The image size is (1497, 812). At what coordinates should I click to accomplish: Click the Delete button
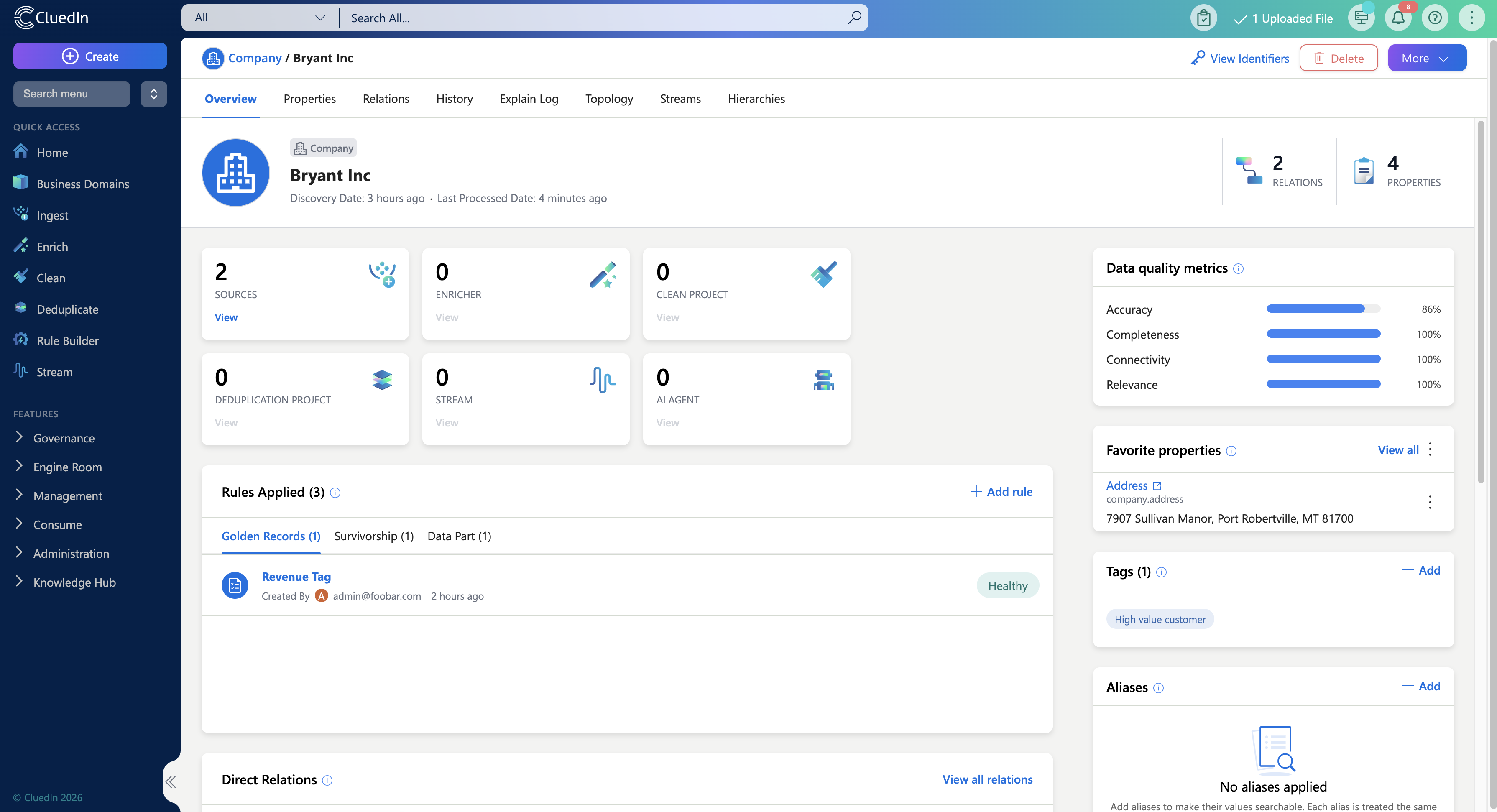click(1339, 58)
